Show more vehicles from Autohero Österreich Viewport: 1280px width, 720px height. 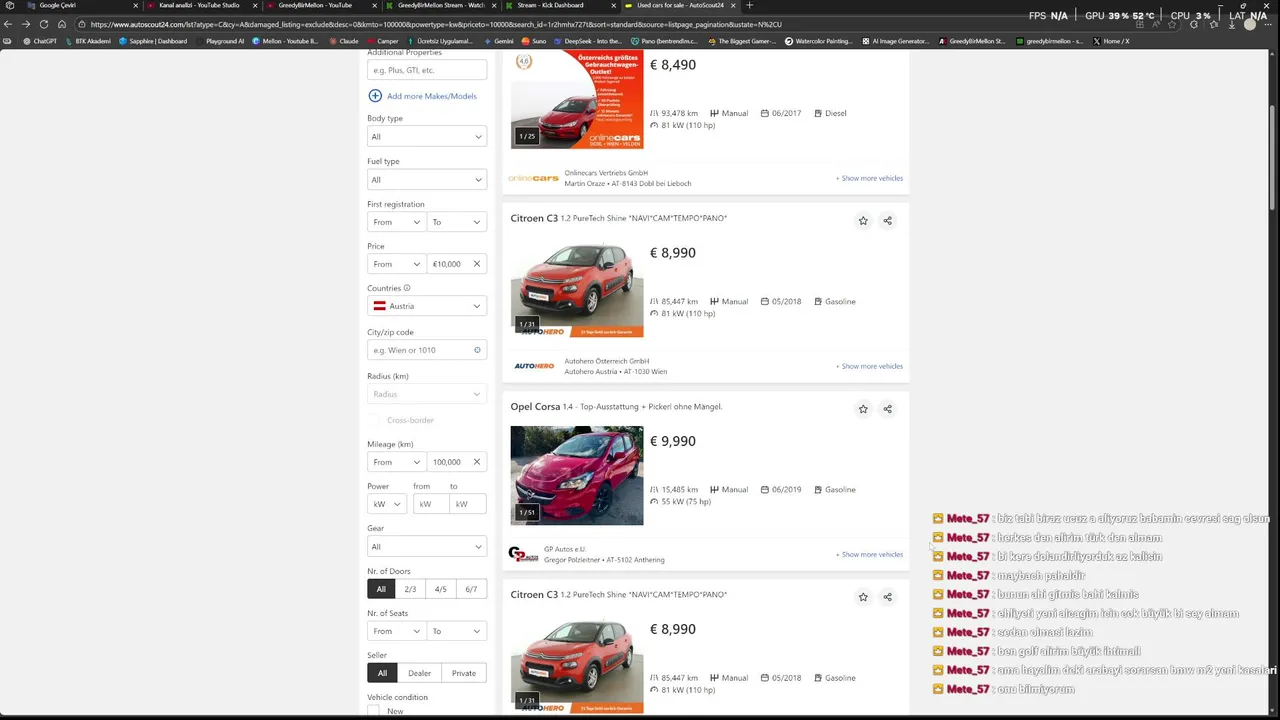869,366
